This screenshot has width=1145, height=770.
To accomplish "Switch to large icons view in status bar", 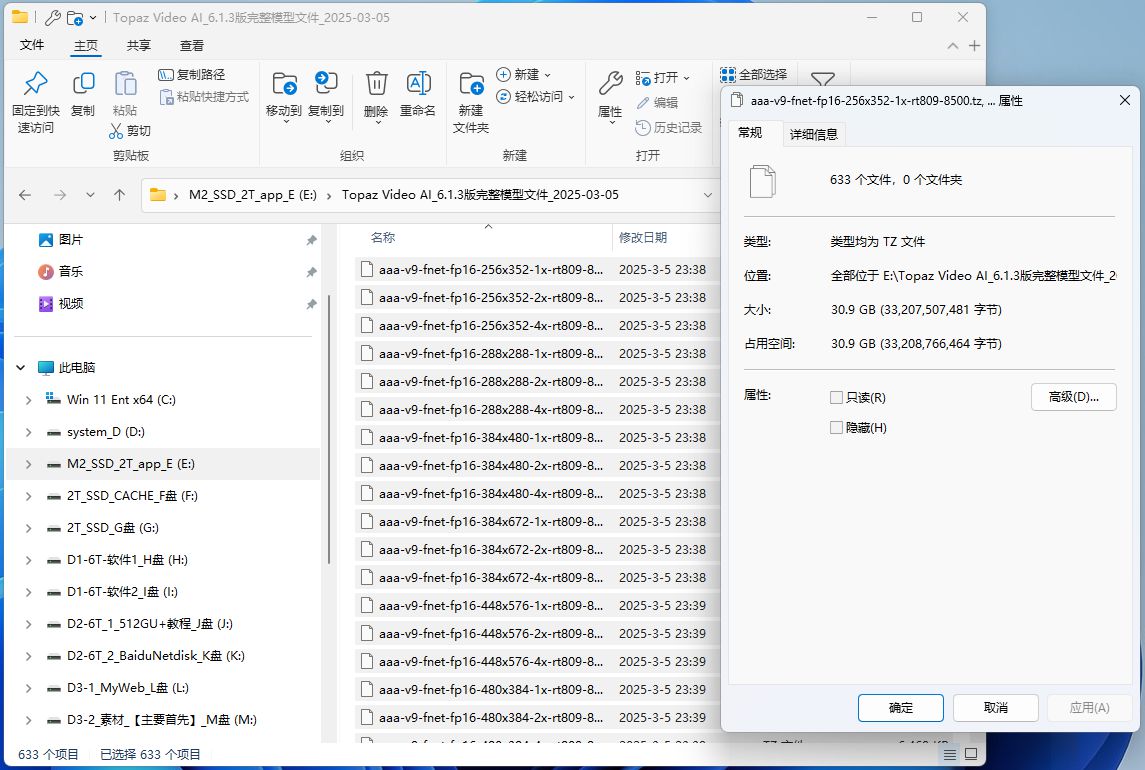I will (971, 754).
